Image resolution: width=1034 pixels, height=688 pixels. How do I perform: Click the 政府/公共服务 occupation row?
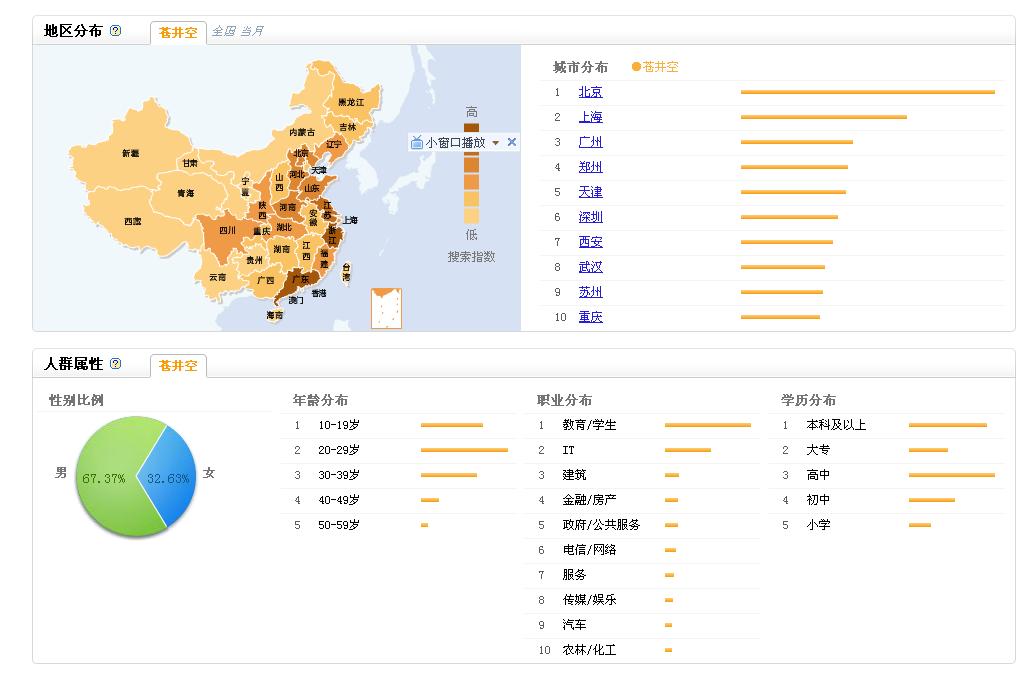(x=643, y=525)
